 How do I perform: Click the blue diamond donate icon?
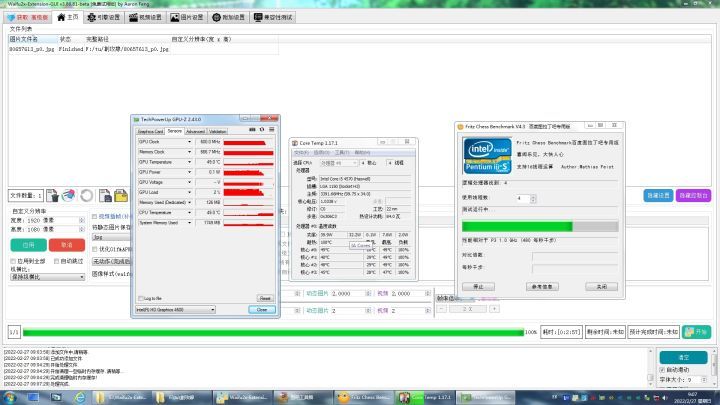tap(10, 17)
